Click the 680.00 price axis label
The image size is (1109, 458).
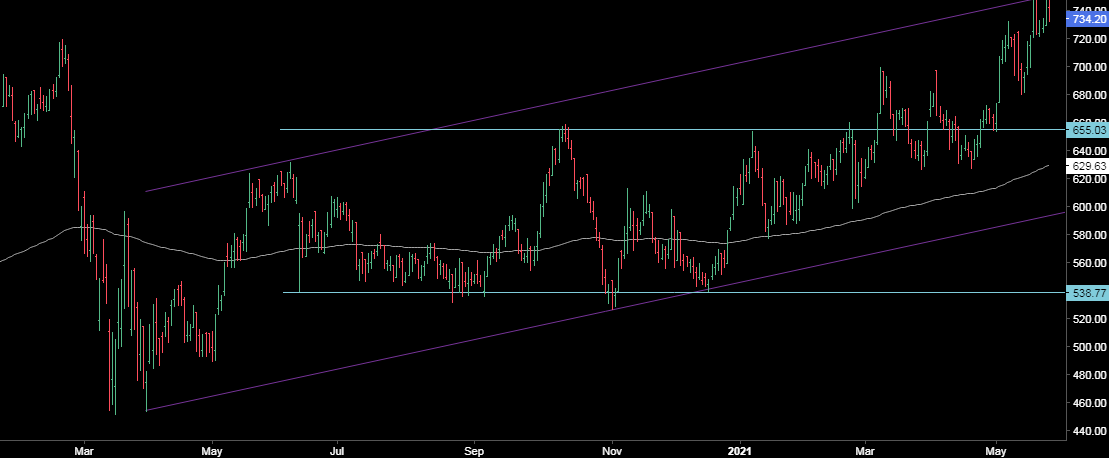(1089, 95)
